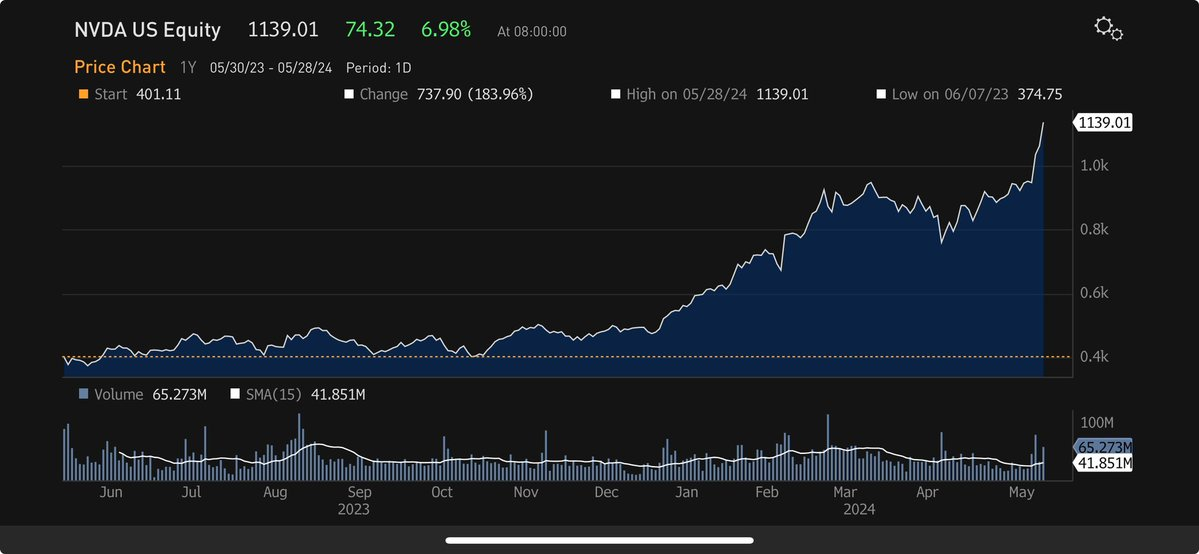Click the Jan month label
Screen dimensions: 1199x554
(687, 493)
